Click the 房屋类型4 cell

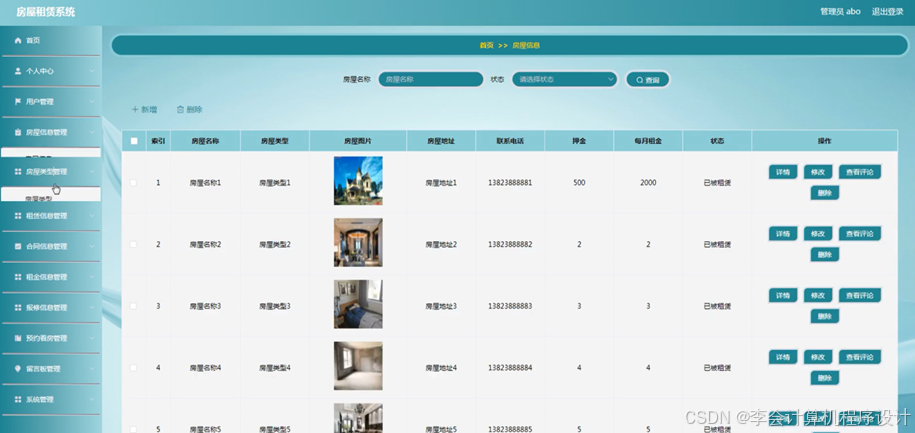275,368
